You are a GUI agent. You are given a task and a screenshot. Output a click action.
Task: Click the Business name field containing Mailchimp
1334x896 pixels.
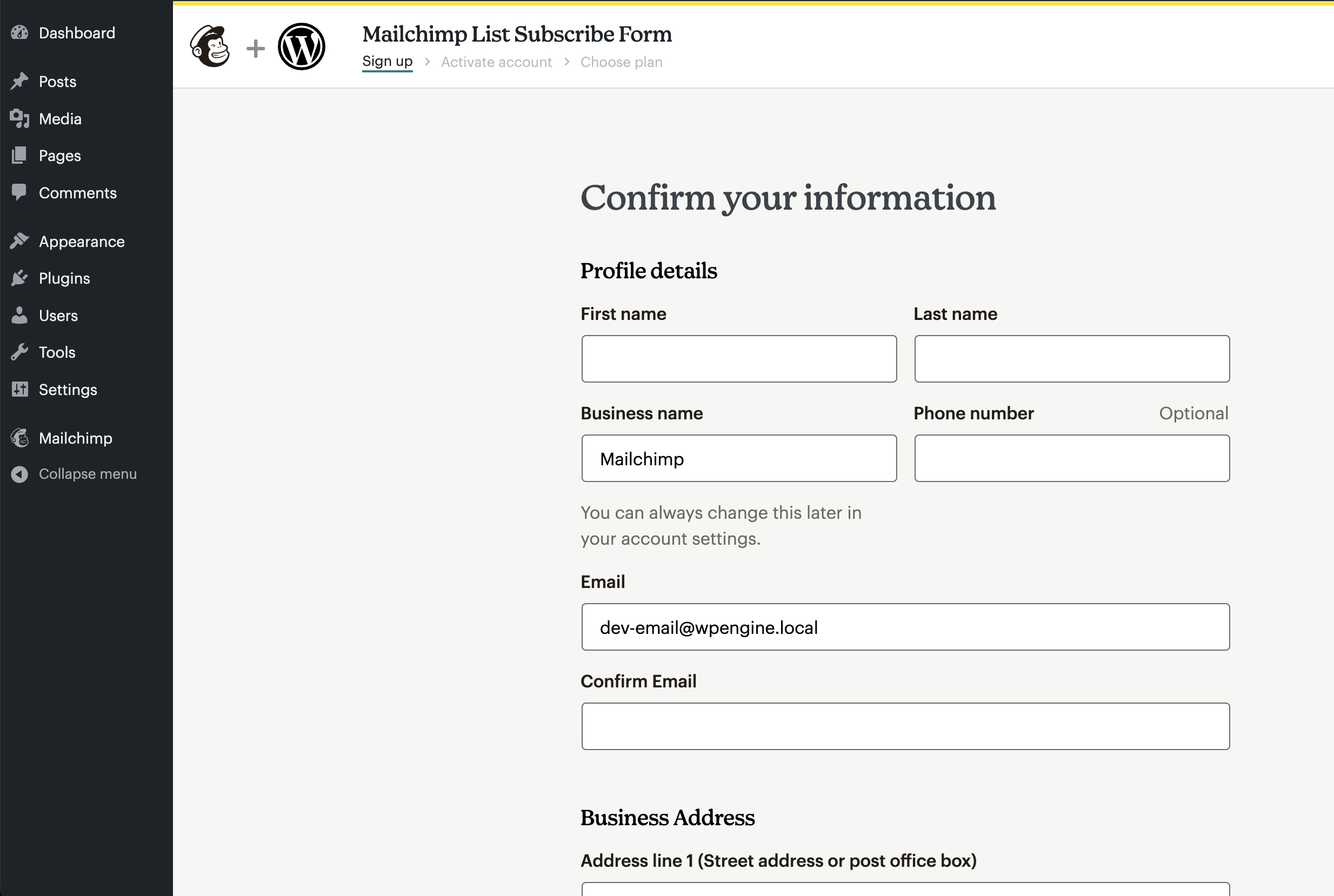click(x=739, y=458)
